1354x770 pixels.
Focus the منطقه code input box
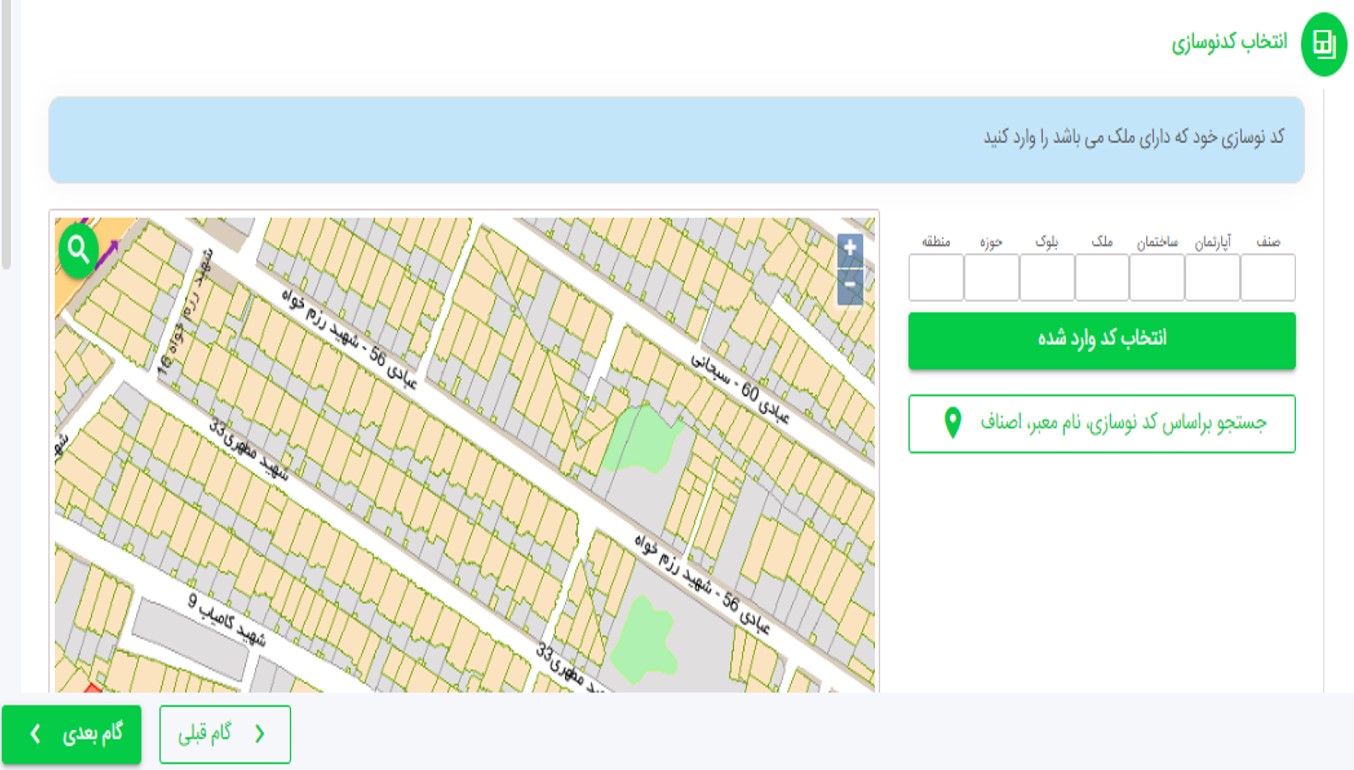[x=936, y=277]
